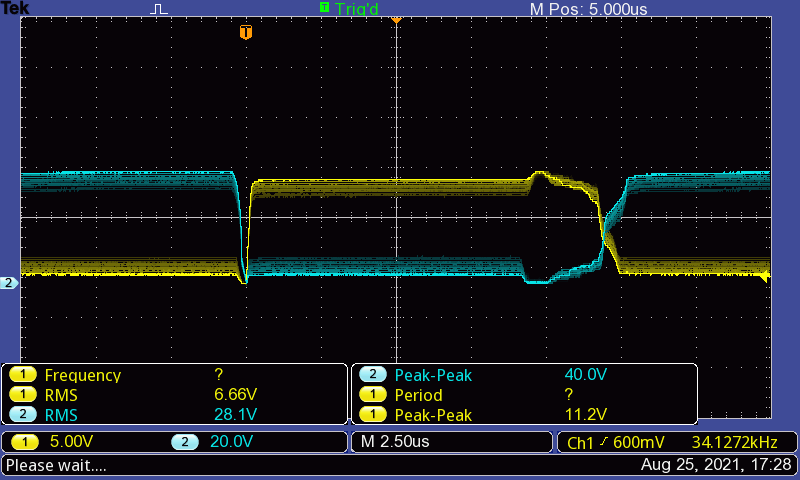
Task: Select the M Pos: 5.000us readout
Action: click(x=588, y=9)
